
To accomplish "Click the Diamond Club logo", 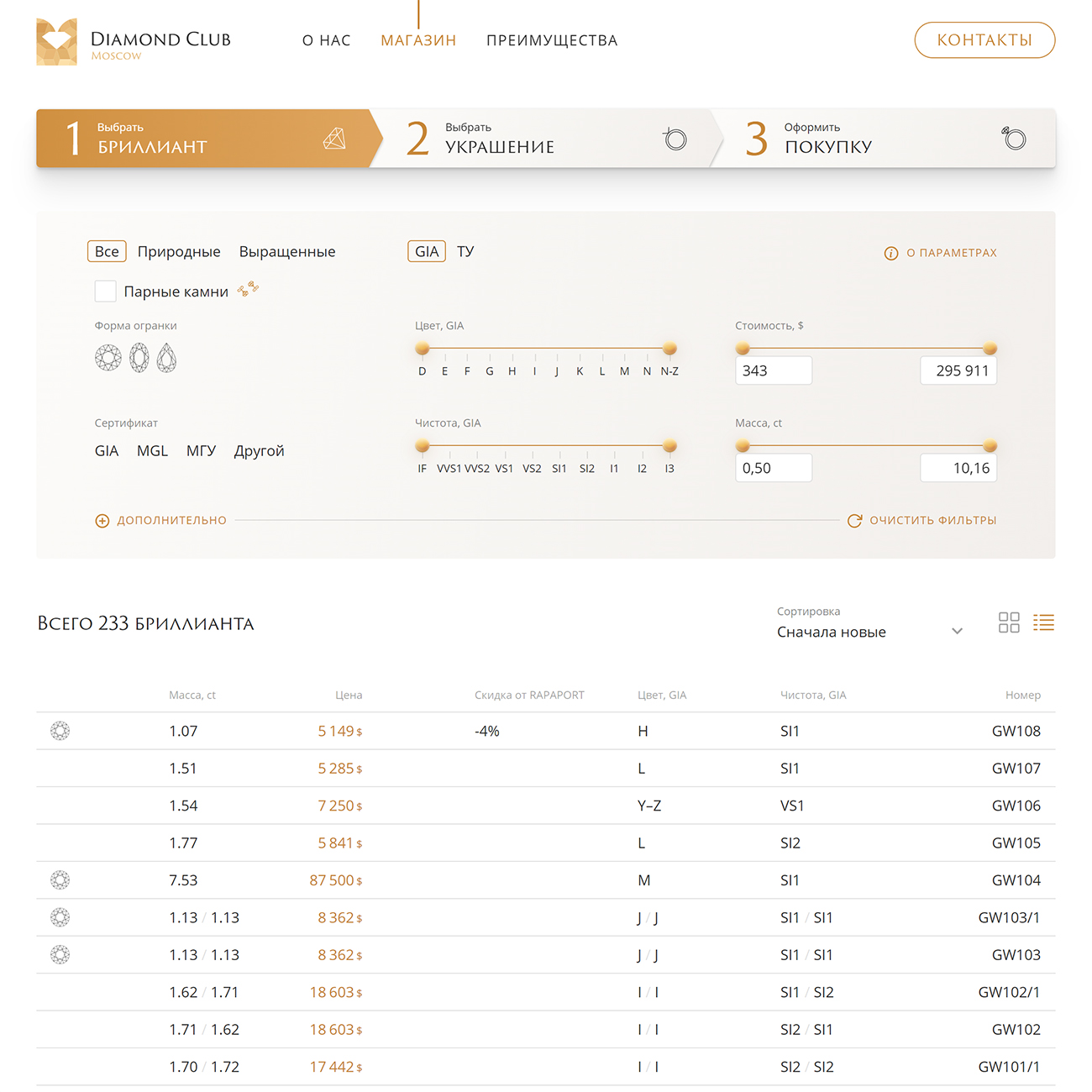I will (x=134, y=42).
